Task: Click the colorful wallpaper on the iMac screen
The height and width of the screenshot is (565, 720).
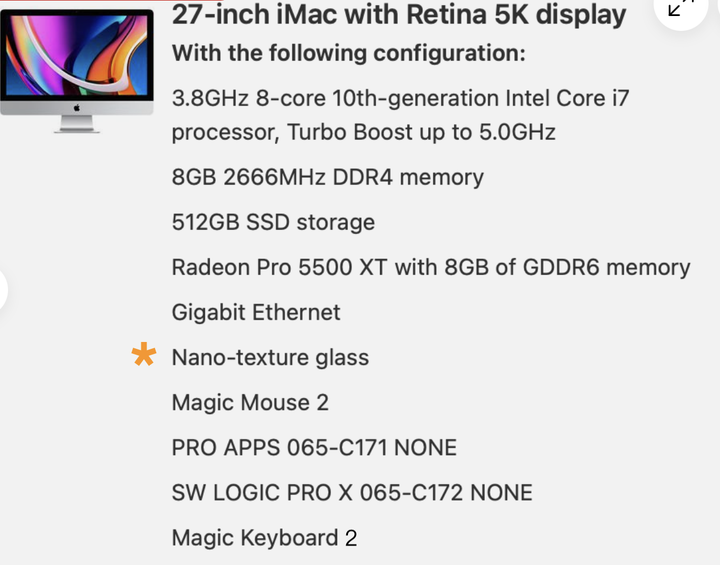Action: point(77,55)
